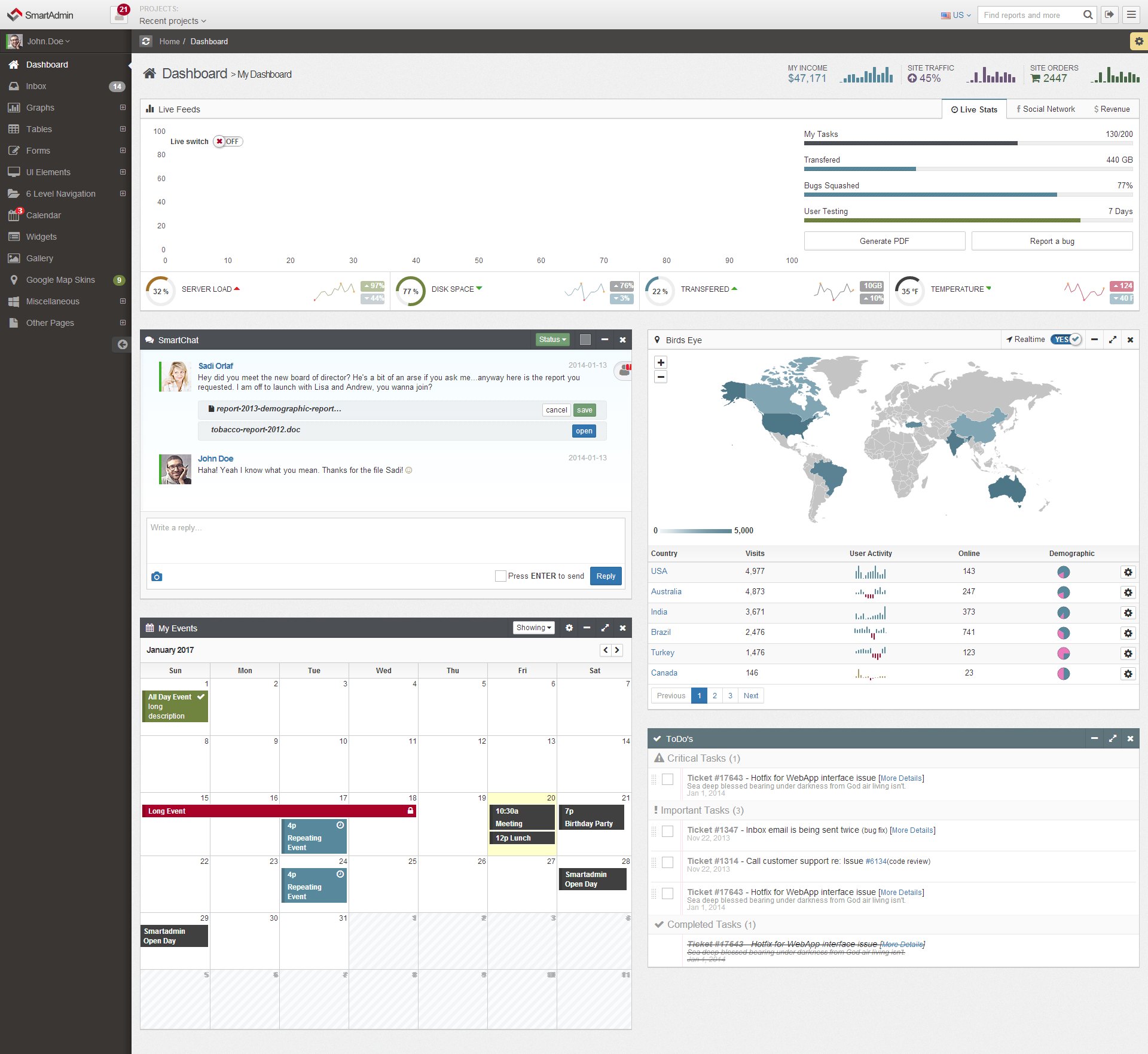Open the gear settings for Brazil row
1148x1054 pixels.
coord(1128,633)
